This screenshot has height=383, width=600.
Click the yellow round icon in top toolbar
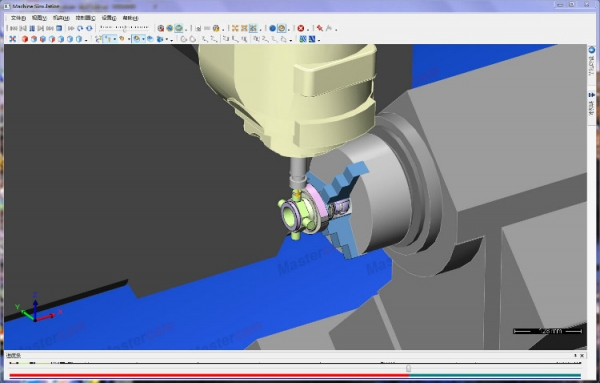[x=216, y=28]
